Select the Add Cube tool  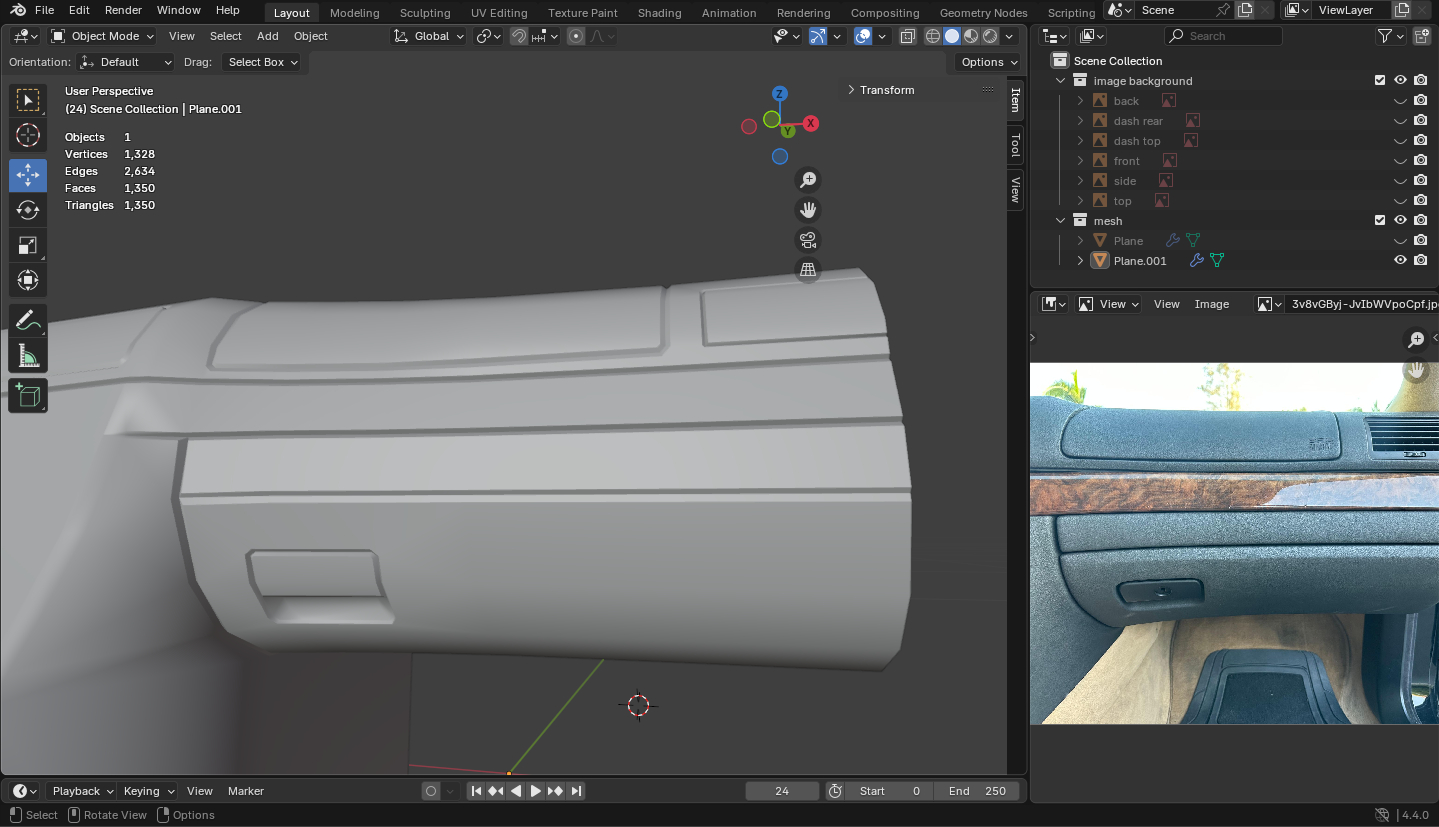(x=28, y=396)
